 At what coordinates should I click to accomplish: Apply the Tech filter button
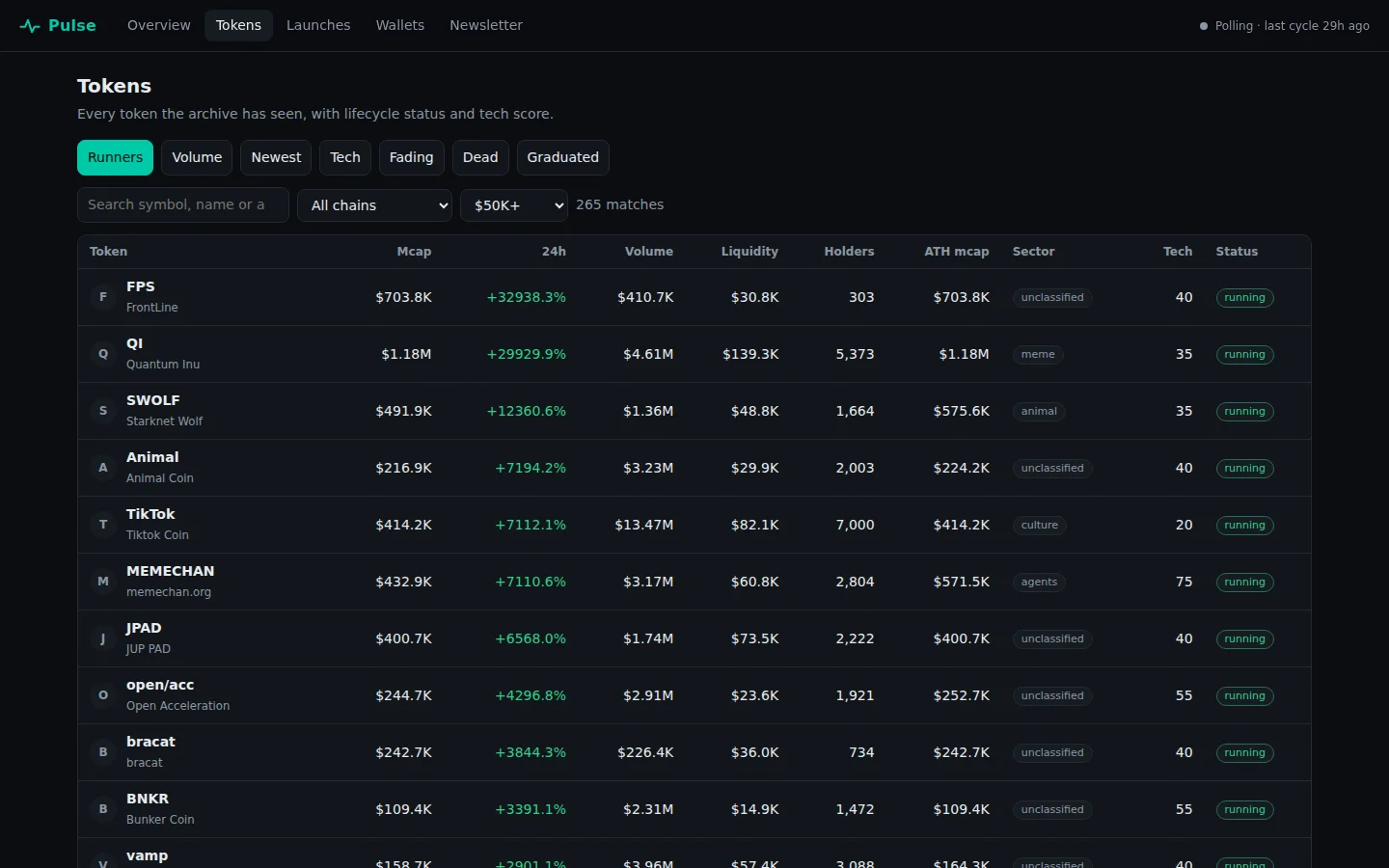click(345, 157)
